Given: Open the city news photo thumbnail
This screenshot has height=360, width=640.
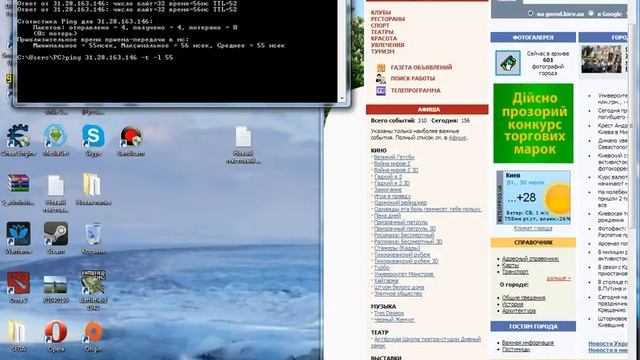Looking at the screenshot, I should (x=601, y=60).
